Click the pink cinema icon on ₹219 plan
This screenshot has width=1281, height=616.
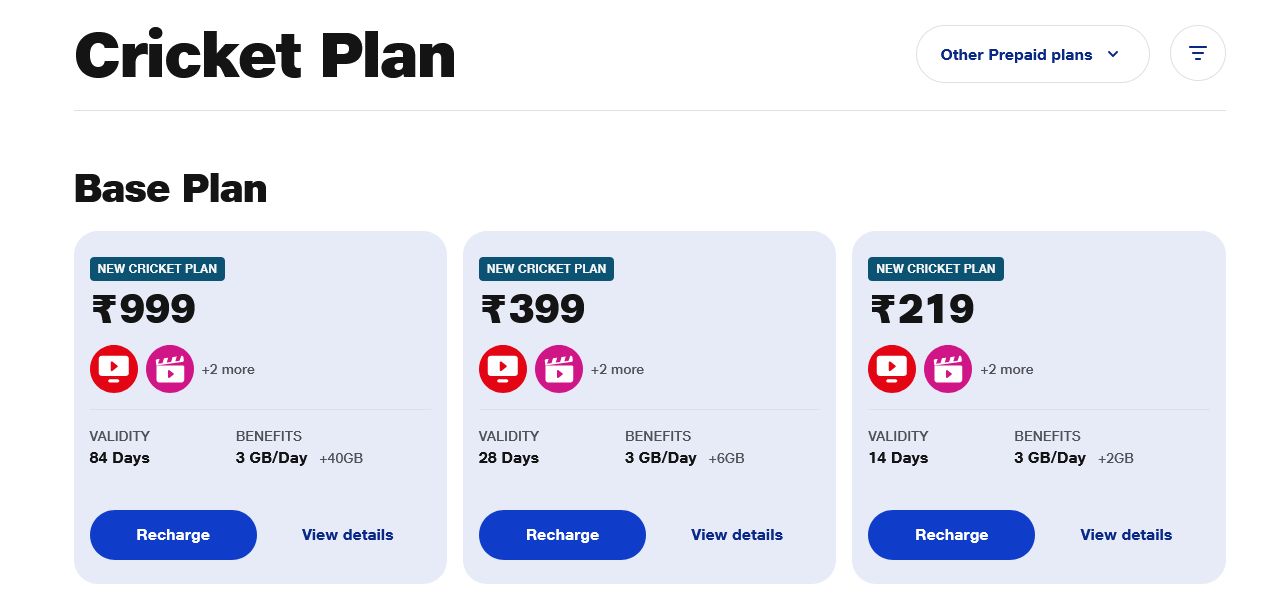[948, 369]
